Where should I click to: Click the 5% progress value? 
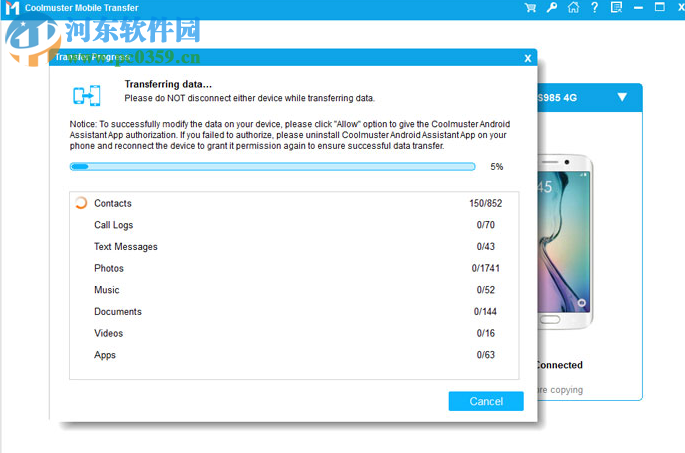pos(496,166)
